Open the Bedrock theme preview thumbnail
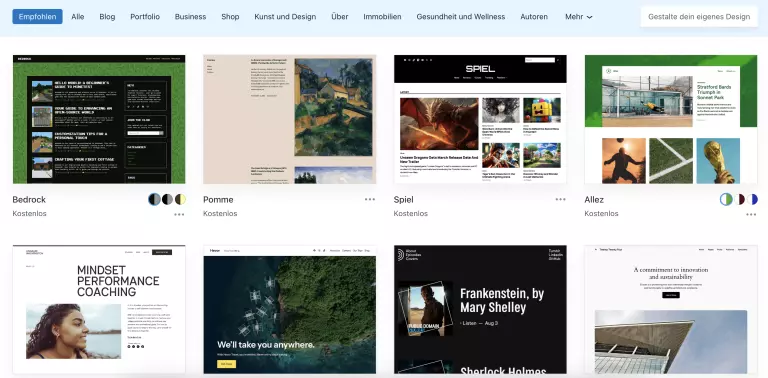This screenshot has height=378, width=768. [x=99, y=119]
